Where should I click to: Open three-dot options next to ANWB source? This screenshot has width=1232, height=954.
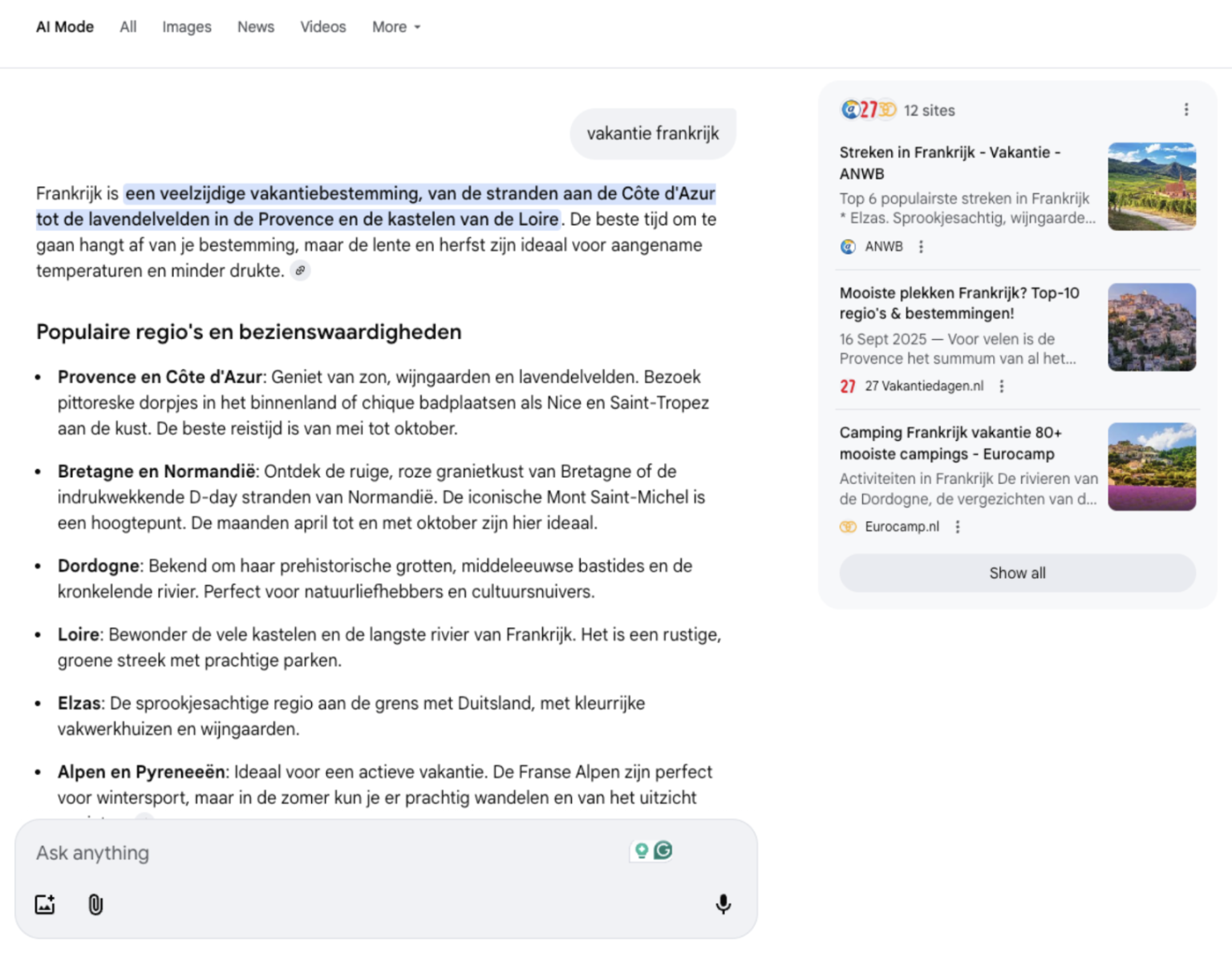921,247
